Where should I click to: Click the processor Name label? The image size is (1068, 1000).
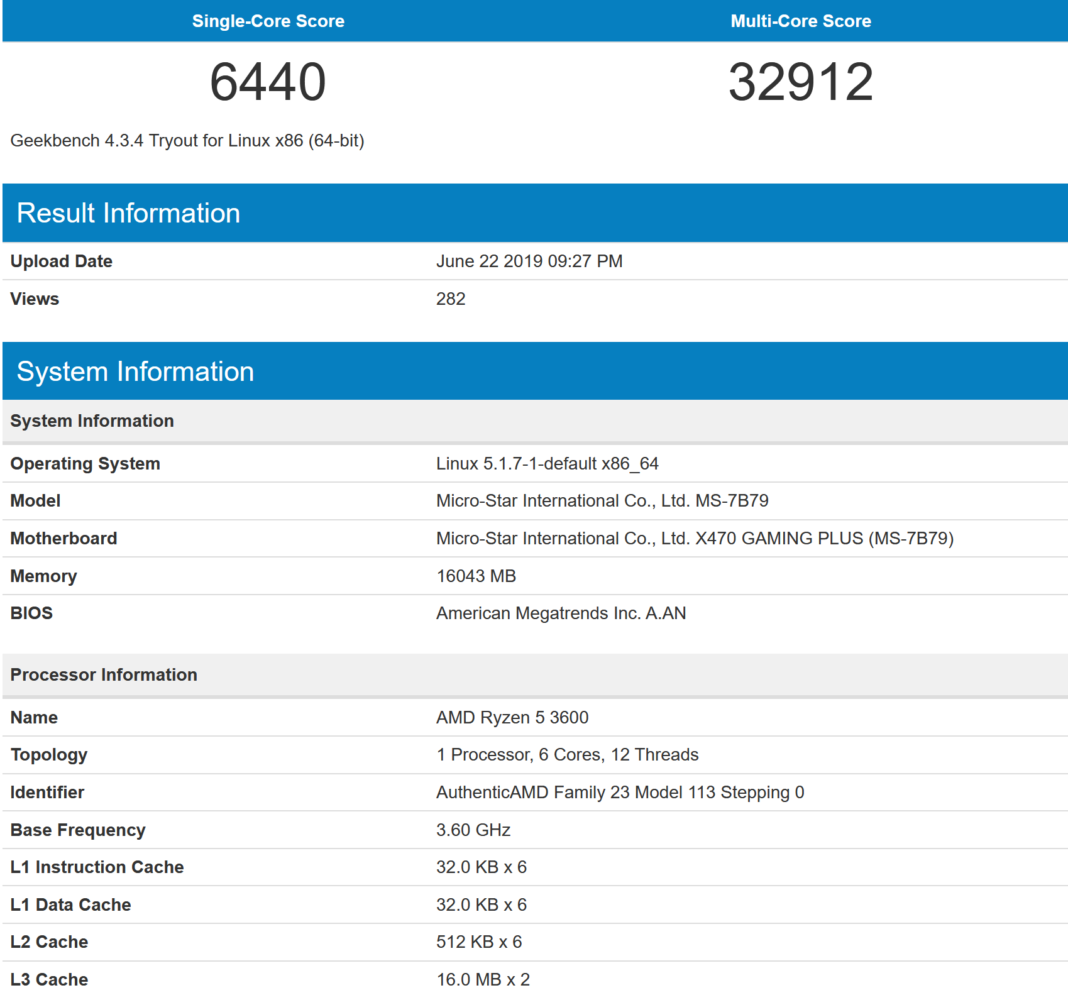pyautogui.click(x=34, y=717)
